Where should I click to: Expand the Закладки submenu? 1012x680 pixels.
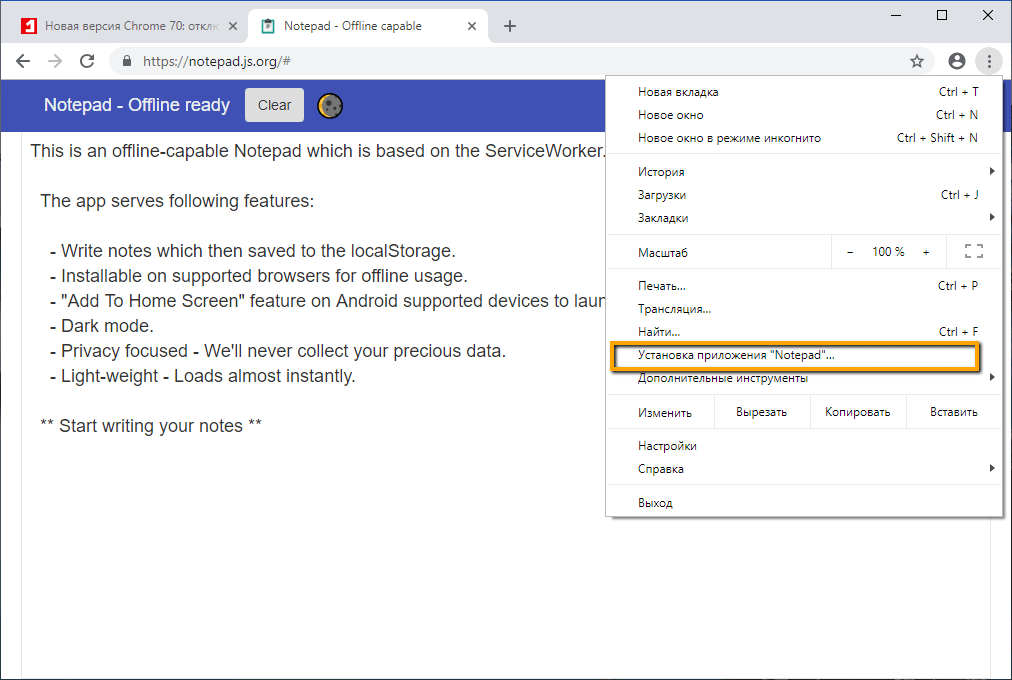[x=804, y=218]
